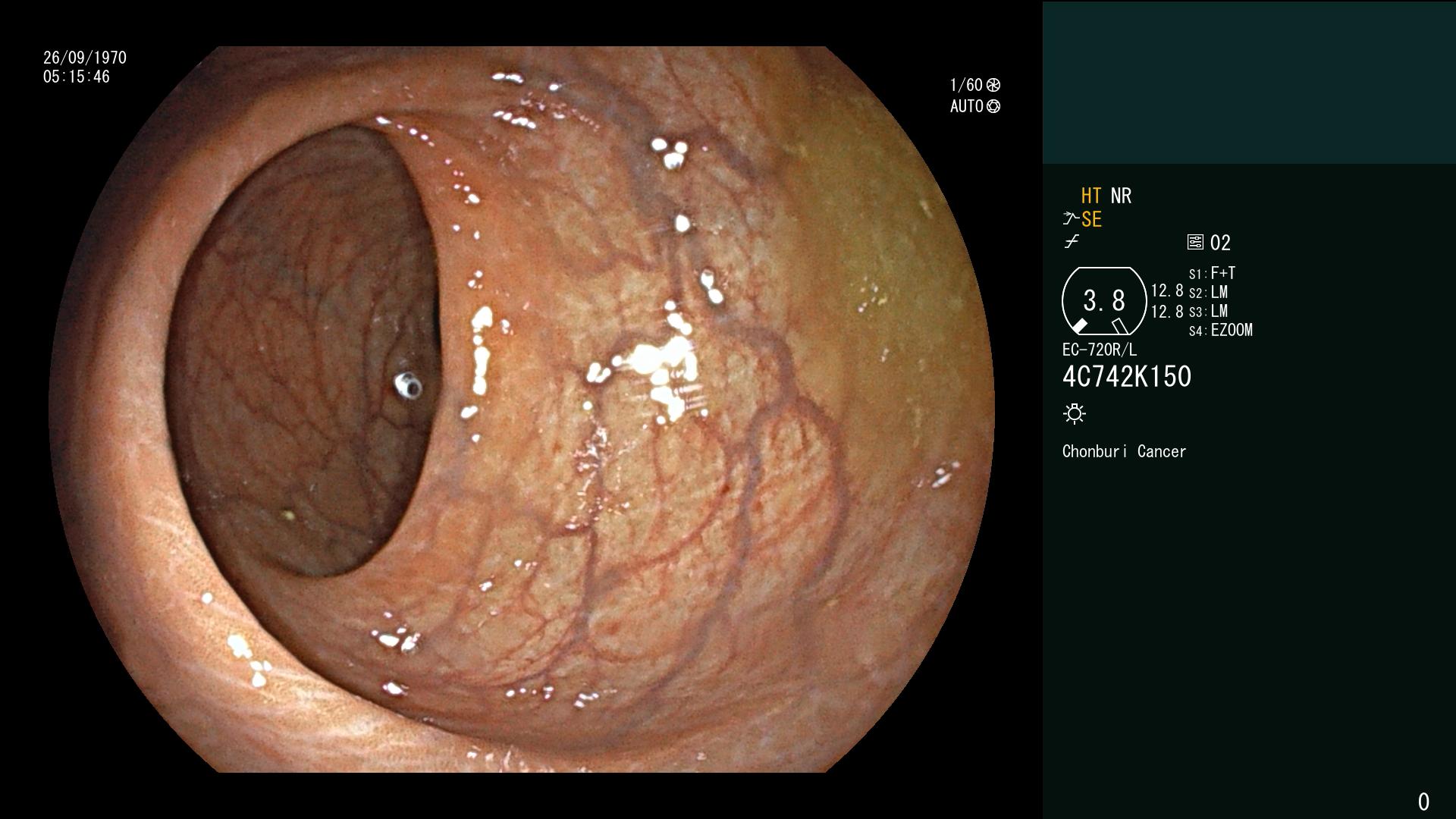1456x819 pixels.
Task: Click the S4: EZOOM switch assignment
Action: (x=1221, y=330)
